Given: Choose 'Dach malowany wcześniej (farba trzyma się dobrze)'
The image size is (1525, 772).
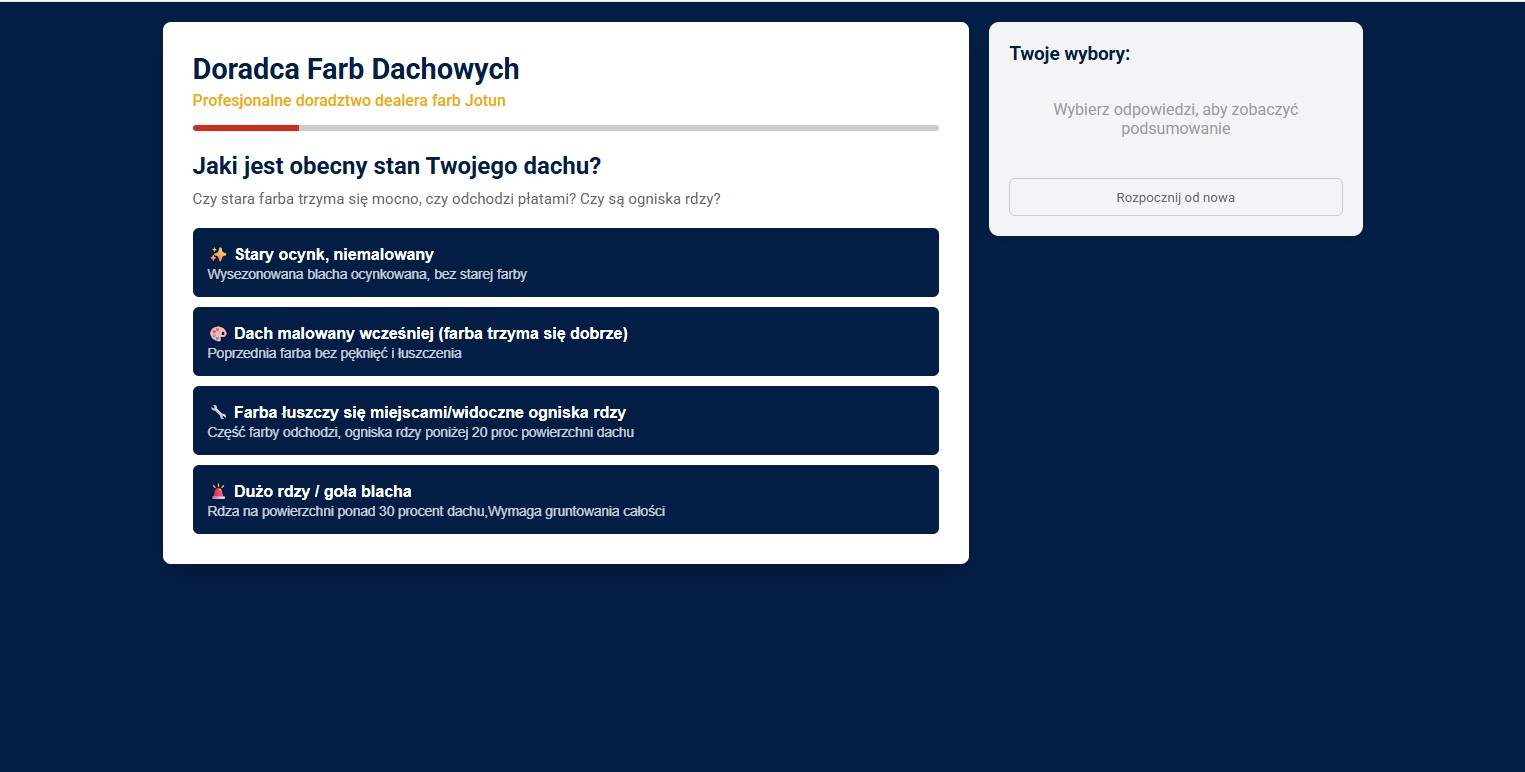Looking at the screenshot, I should (x=565, y=341).
